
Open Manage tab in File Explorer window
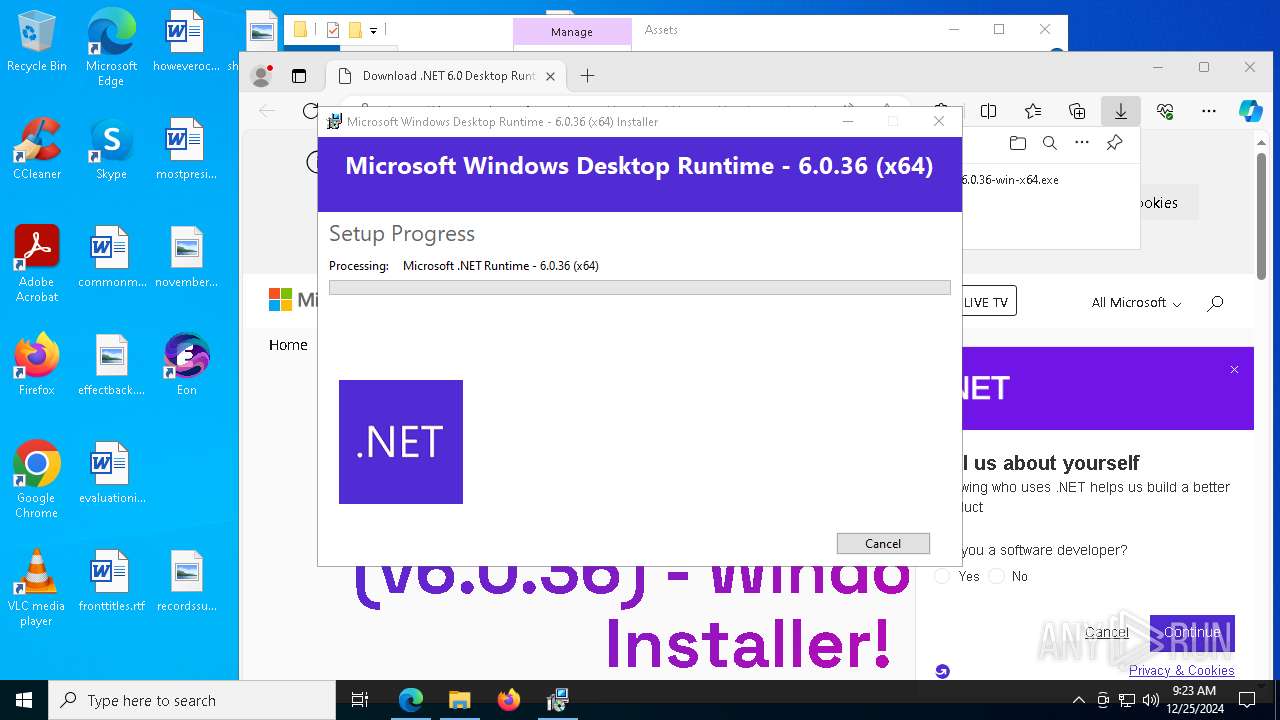tap(572, 32)
